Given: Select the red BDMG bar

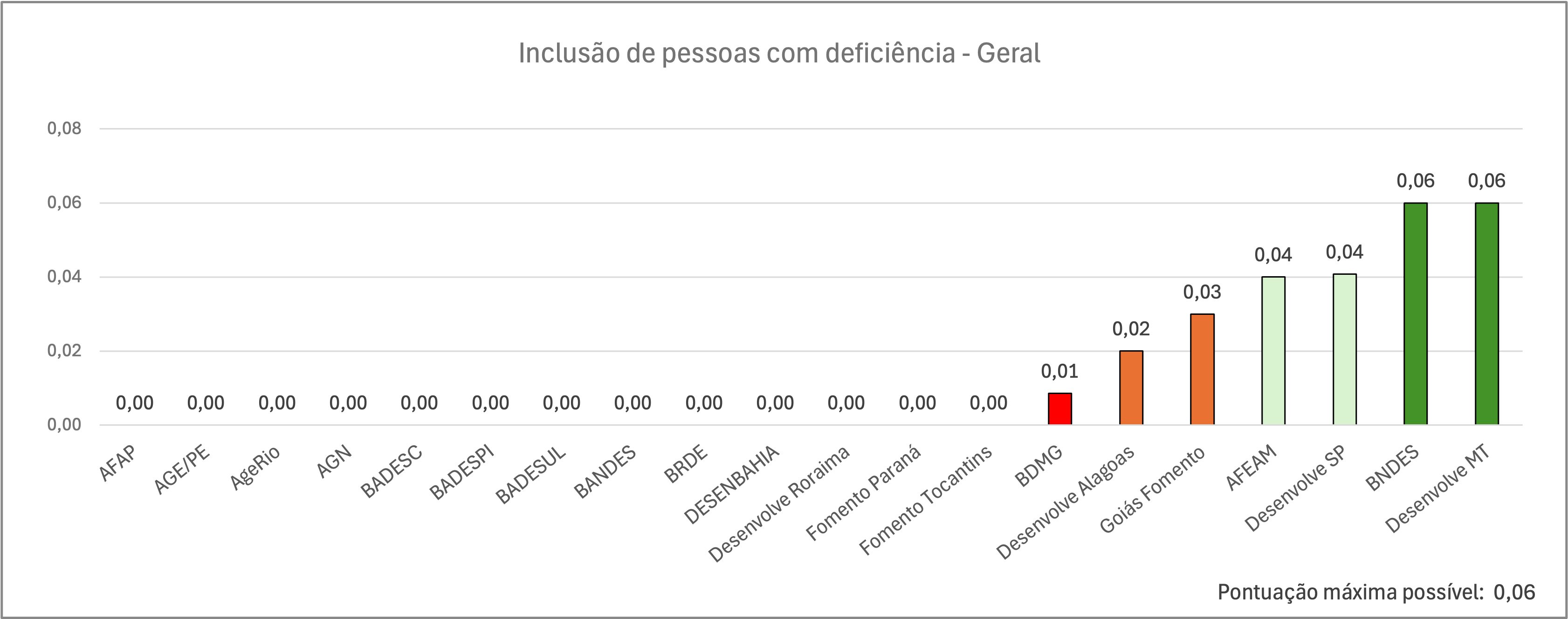Looking at the screenshot, I should (x=1060, y=408).
